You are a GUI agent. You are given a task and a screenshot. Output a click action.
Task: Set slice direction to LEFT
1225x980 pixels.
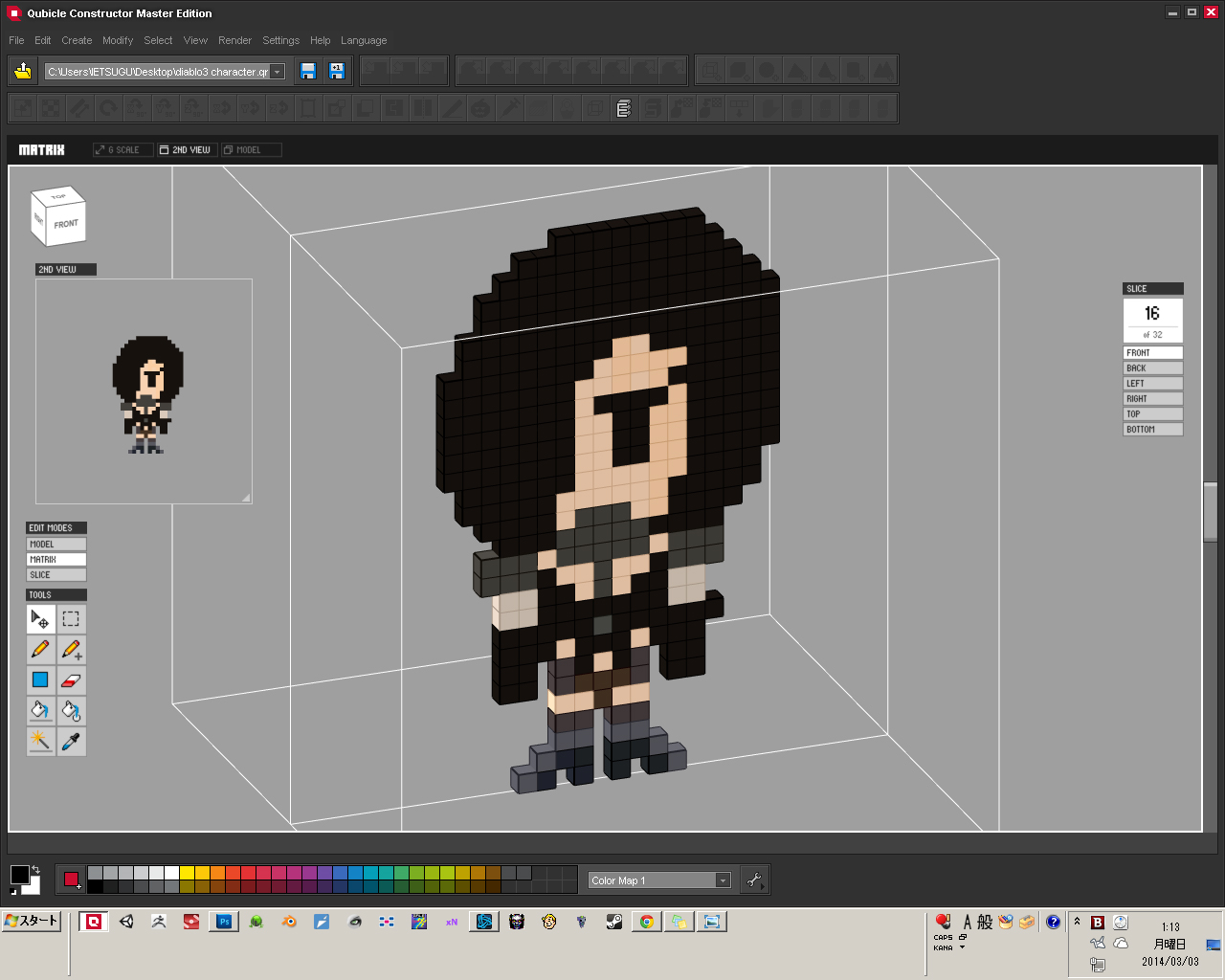(1153, 383)
